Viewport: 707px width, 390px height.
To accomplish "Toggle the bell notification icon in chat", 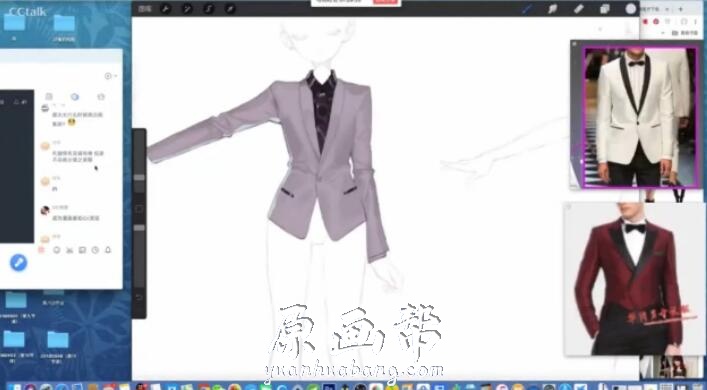I will click(108, 250).
